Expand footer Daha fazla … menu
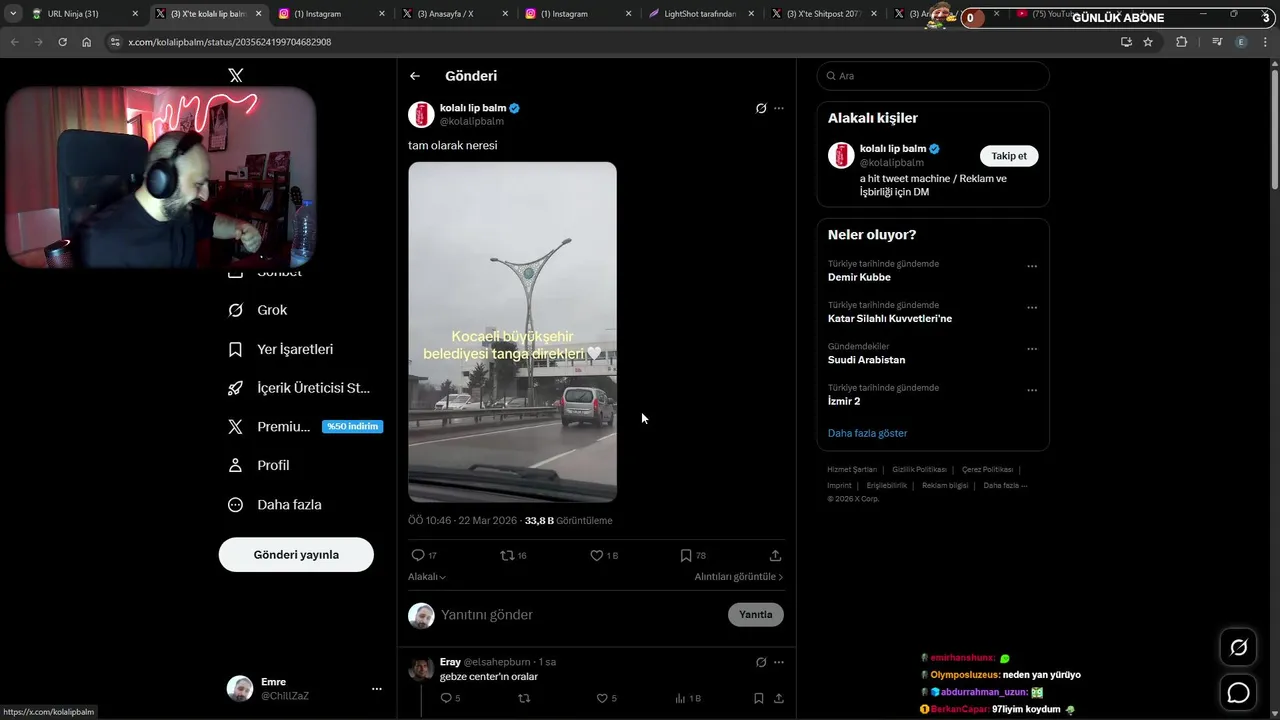 1005,486
